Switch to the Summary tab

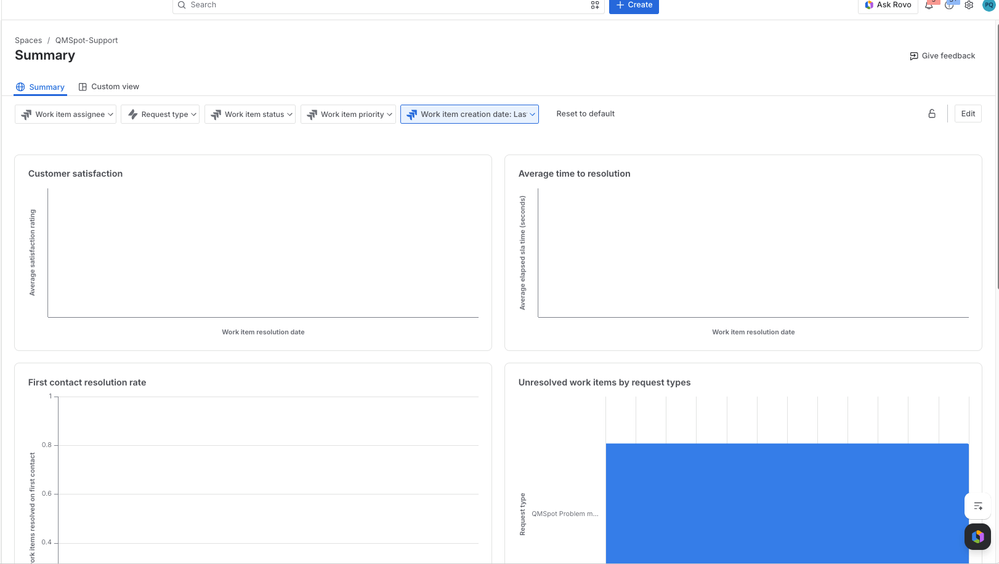(x=40, y=87)
